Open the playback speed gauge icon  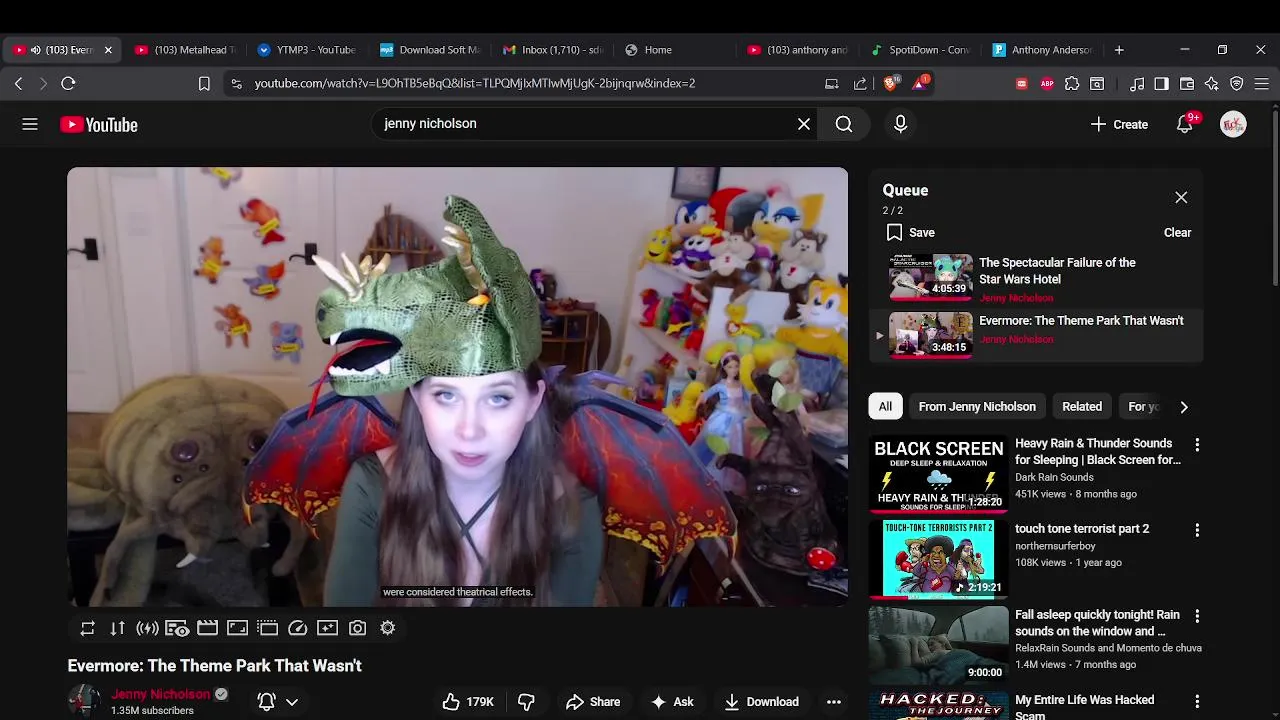click(x=297, y=628)
